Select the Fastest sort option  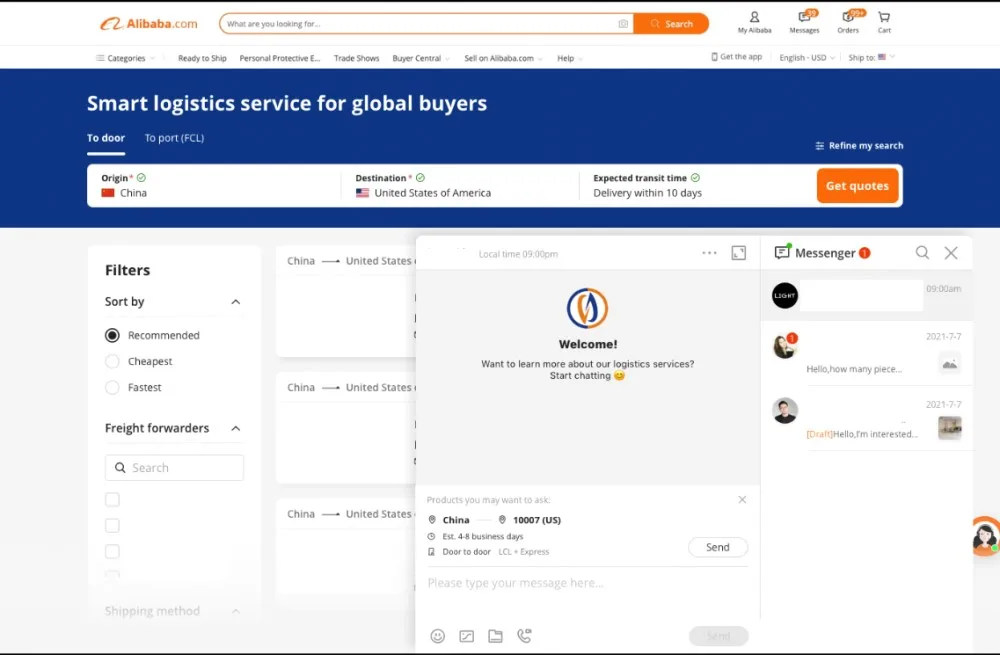112,387
